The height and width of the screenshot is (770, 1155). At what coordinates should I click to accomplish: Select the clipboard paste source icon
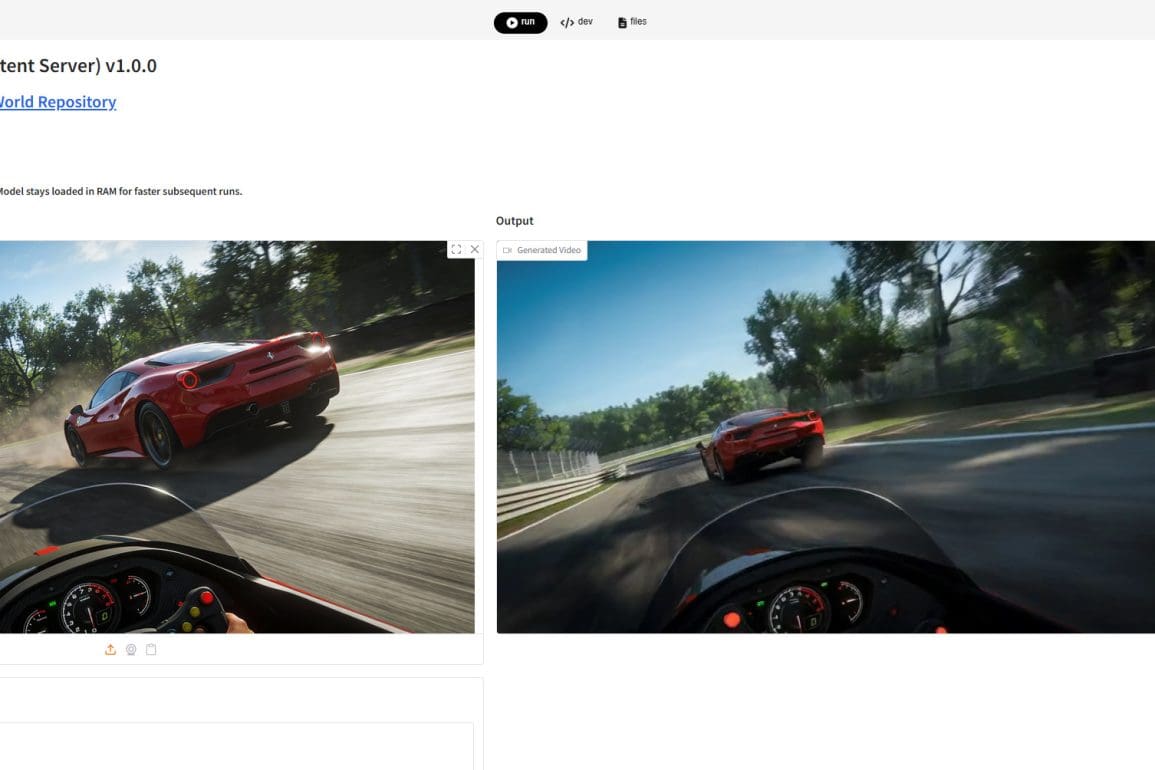pos(151,650)
